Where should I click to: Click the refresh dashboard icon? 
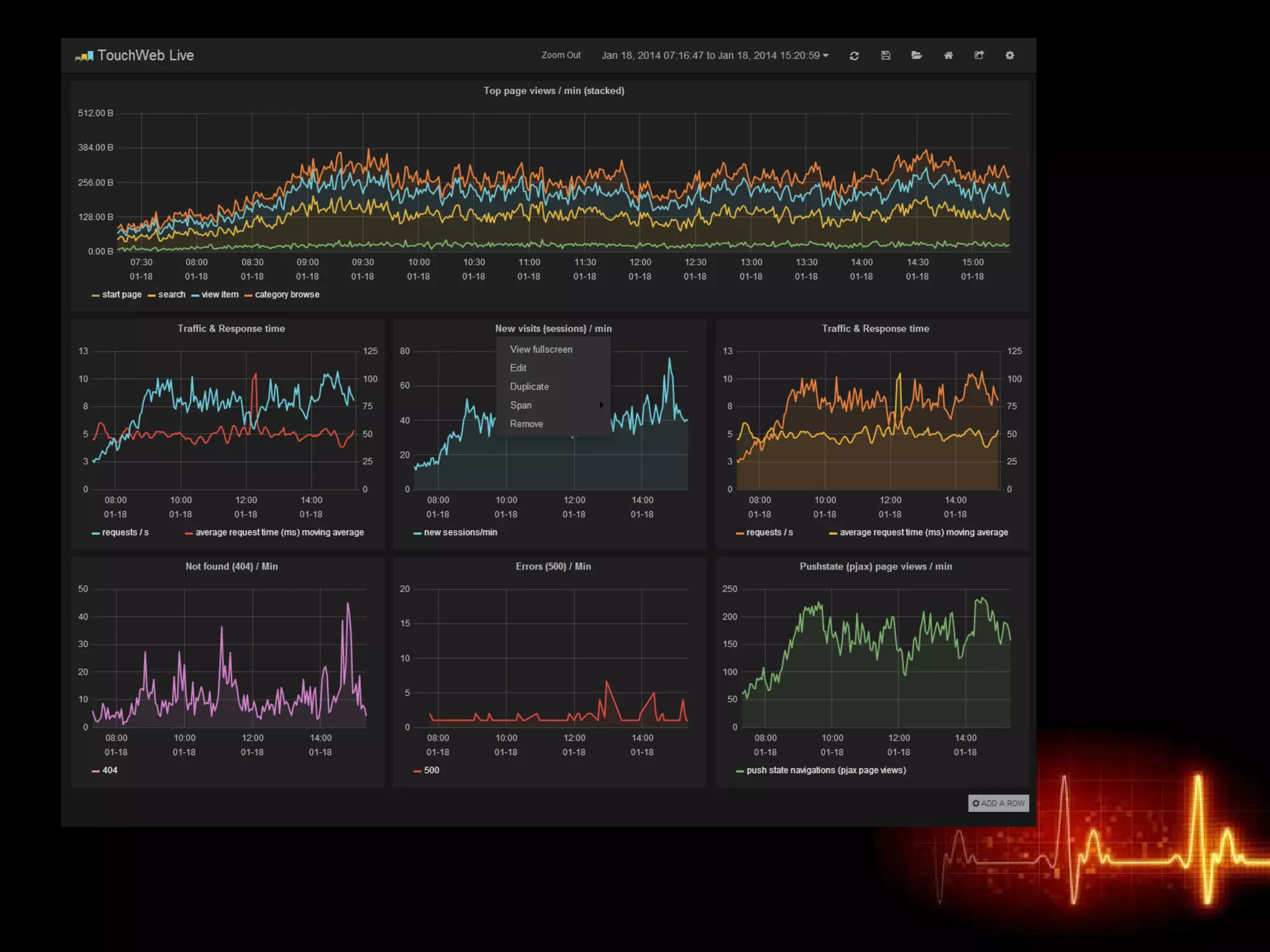click(854, 56)
